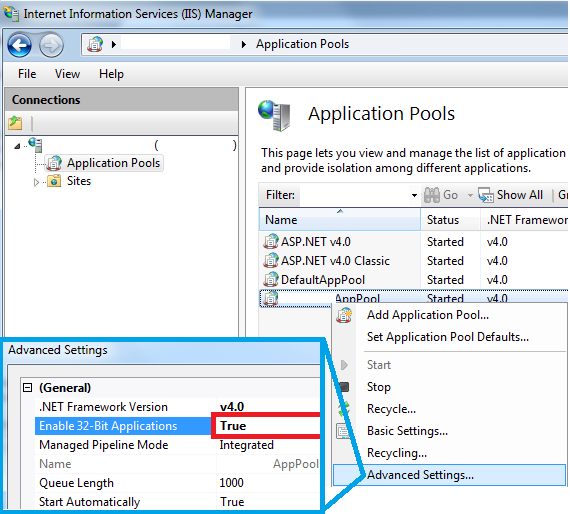Click the .NET Framework Version property label
The image size is (570, 514).
coord(103,407)
